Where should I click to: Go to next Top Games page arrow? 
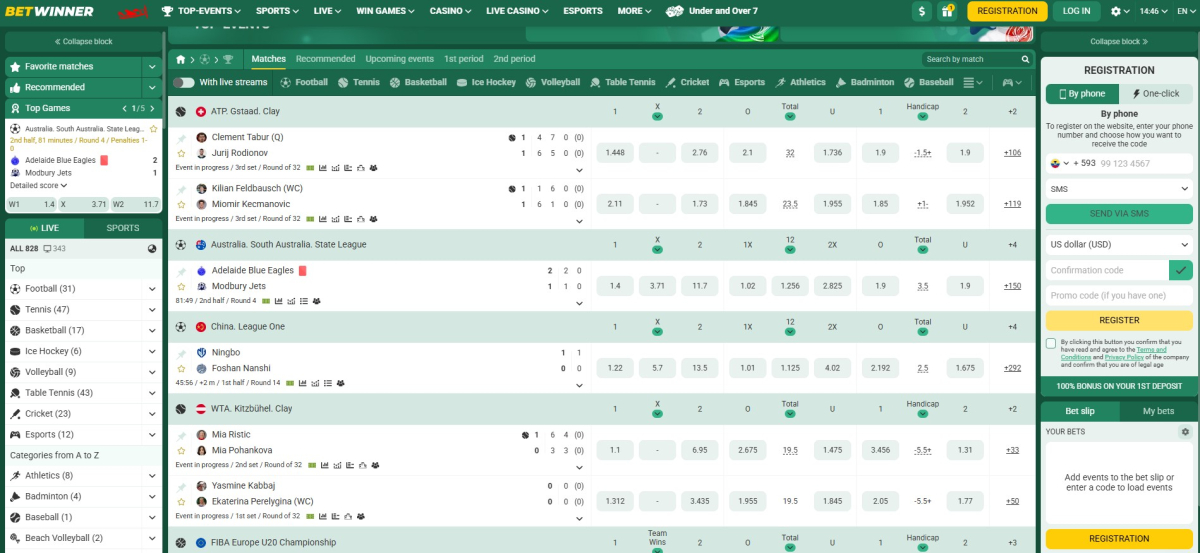(x=152, y=108)
